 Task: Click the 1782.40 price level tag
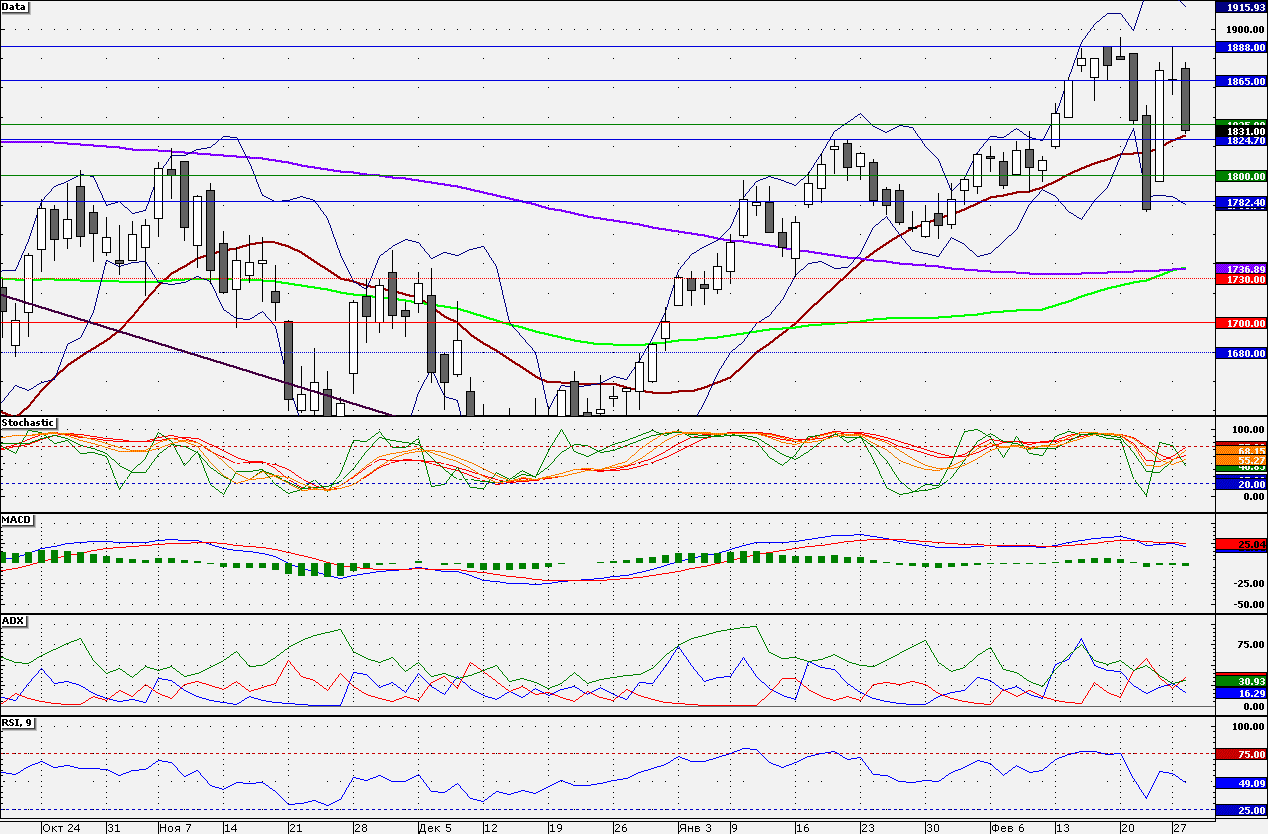[x=1240, y=202]
